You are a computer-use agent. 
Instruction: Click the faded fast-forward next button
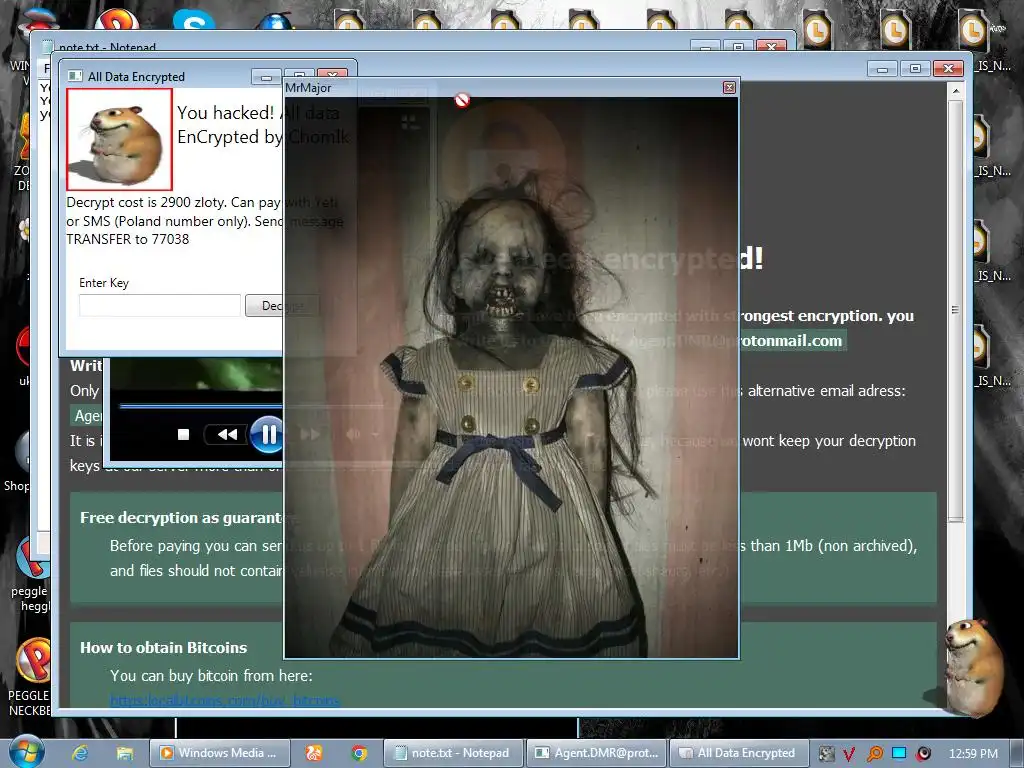(x=310, y=434)
